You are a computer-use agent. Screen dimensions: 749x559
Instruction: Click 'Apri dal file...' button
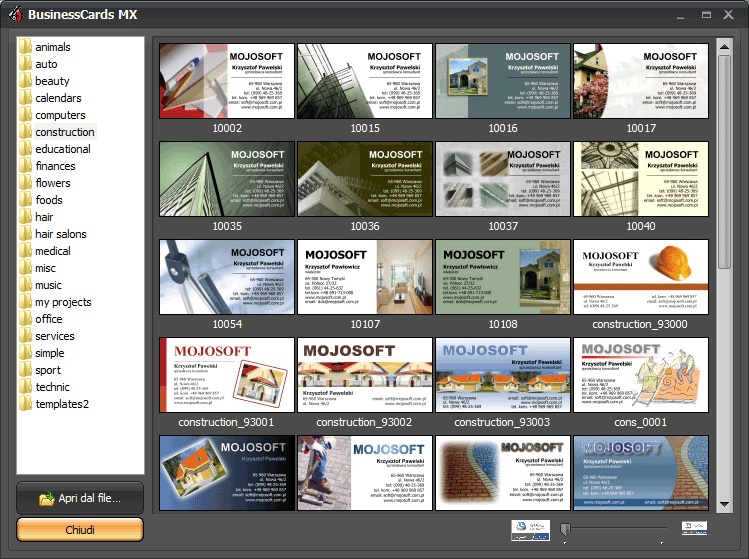click(x=80, y=498)
